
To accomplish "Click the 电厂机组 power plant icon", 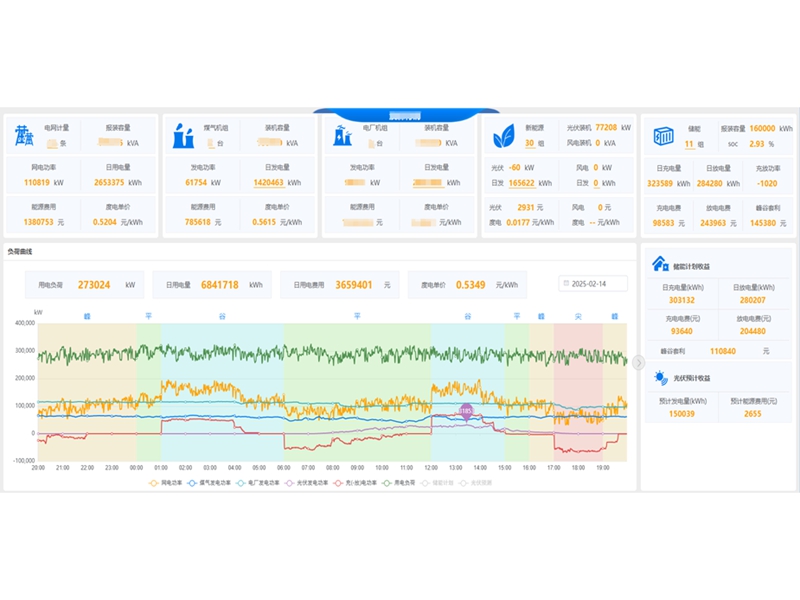I will (x=341, y=135).
